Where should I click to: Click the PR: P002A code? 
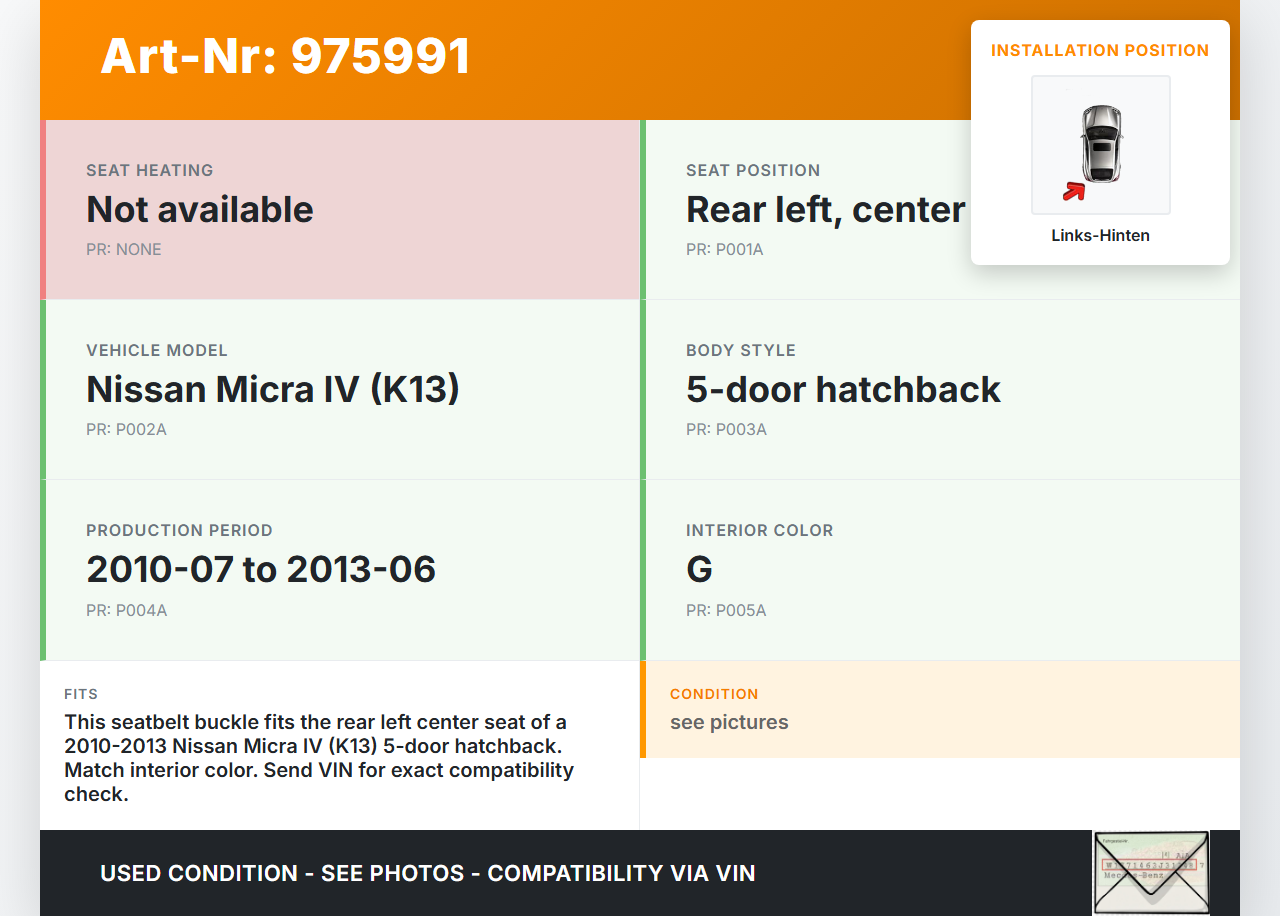point(126,429)
